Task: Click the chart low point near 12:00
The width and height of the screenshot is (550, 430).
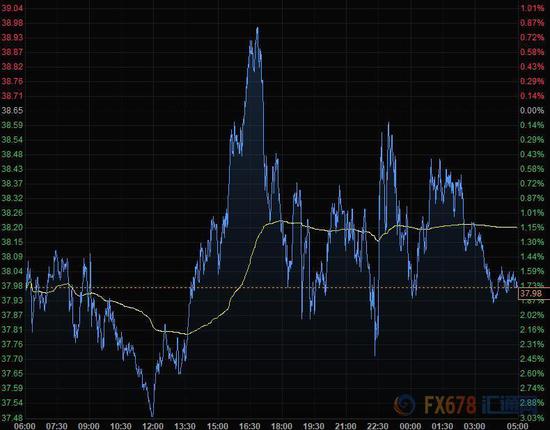Action: click(x=152, y=416)
